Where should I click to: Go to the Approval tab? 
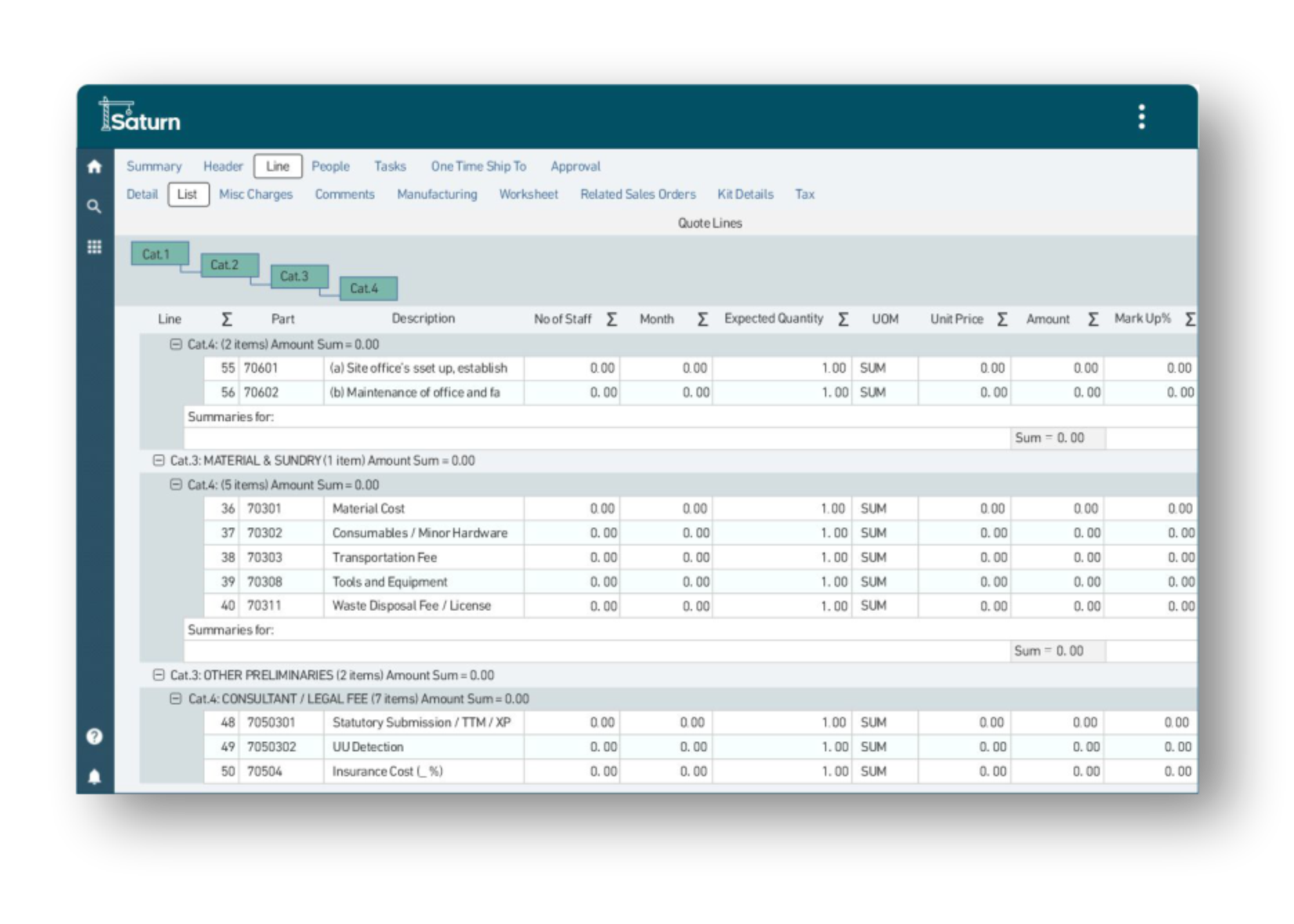coord(575,166)
